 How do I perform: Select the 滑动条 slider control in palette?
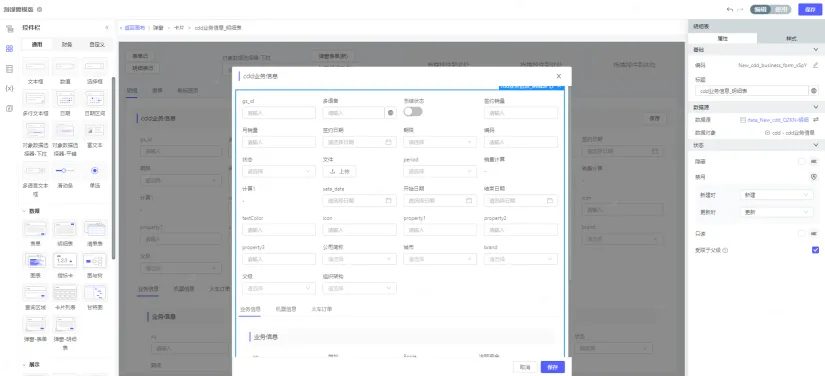(65, 170)
